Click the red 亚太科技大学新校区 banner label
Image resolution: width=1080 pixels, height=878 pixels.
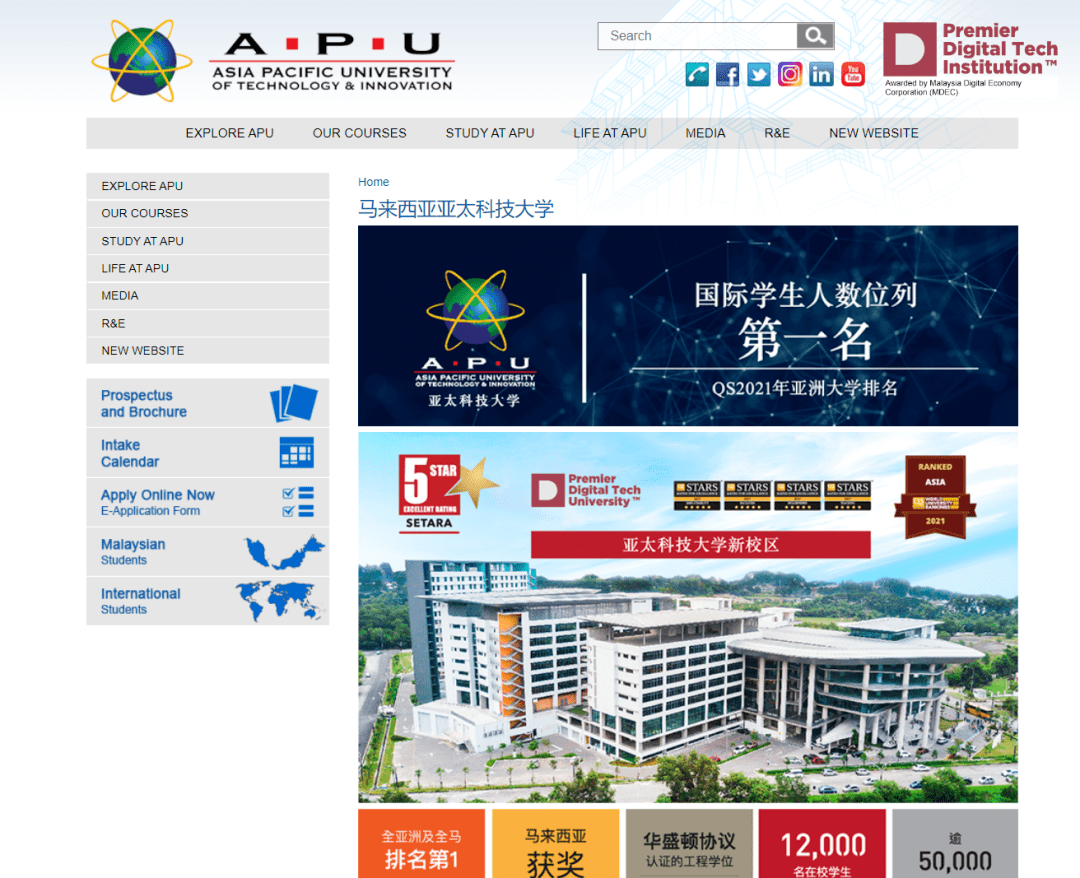click(x=700, y=545)
